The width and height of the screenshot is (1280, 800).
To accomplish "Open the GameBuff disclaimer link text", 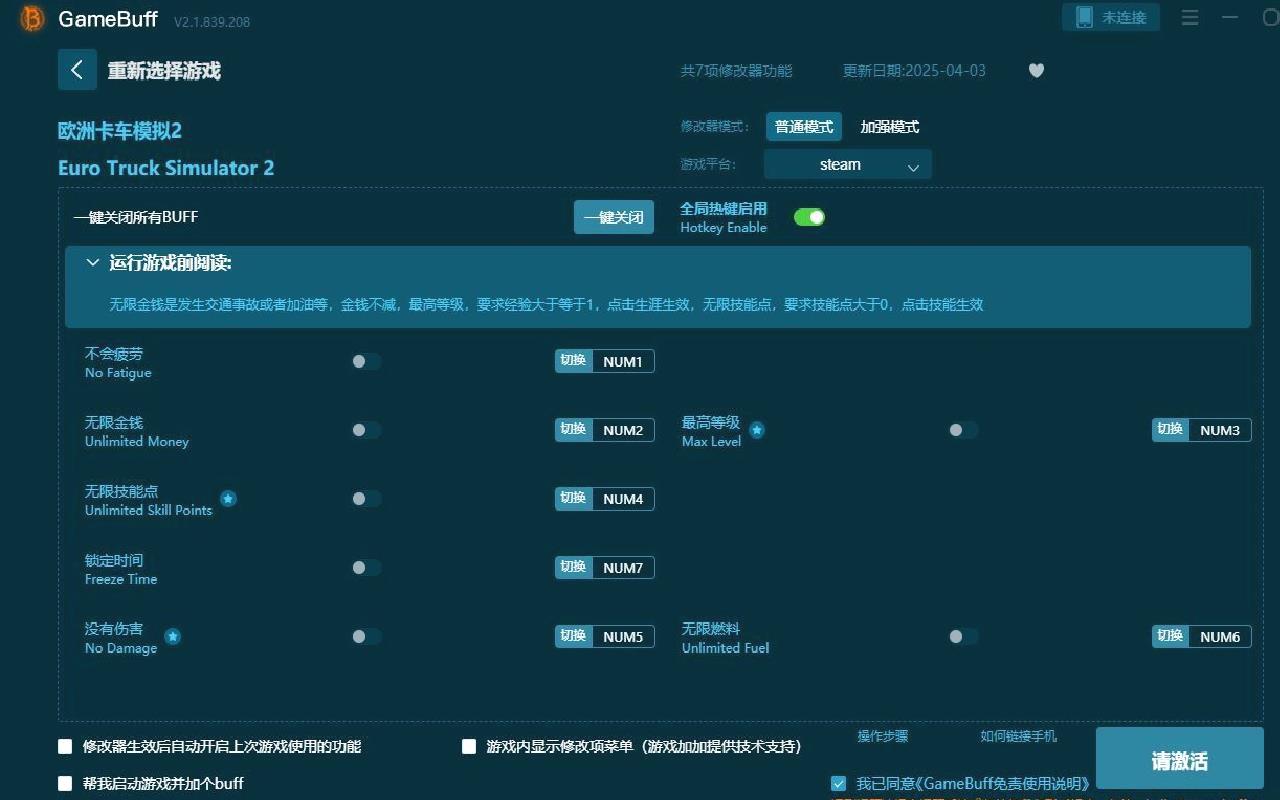I will click(972, 783).
